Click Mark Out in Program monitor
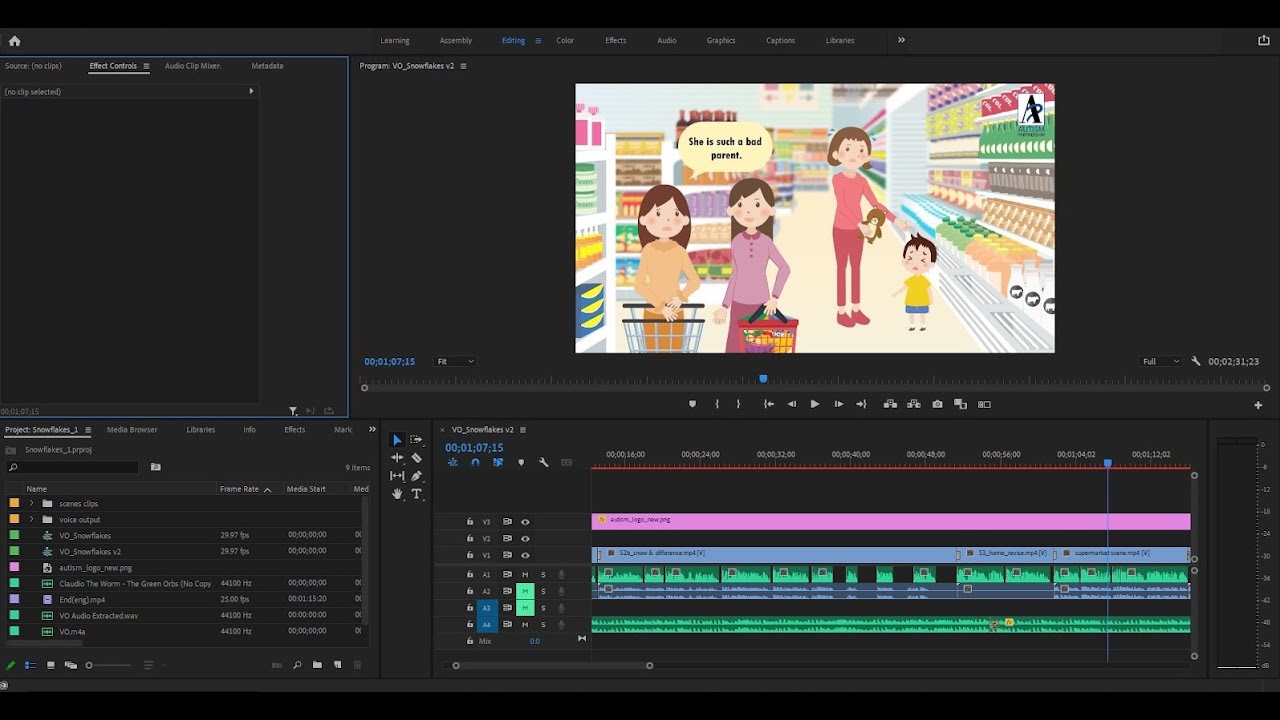The height and width of the screenshot is (720, 1280). pyautogui.click(x=738, y=404)
